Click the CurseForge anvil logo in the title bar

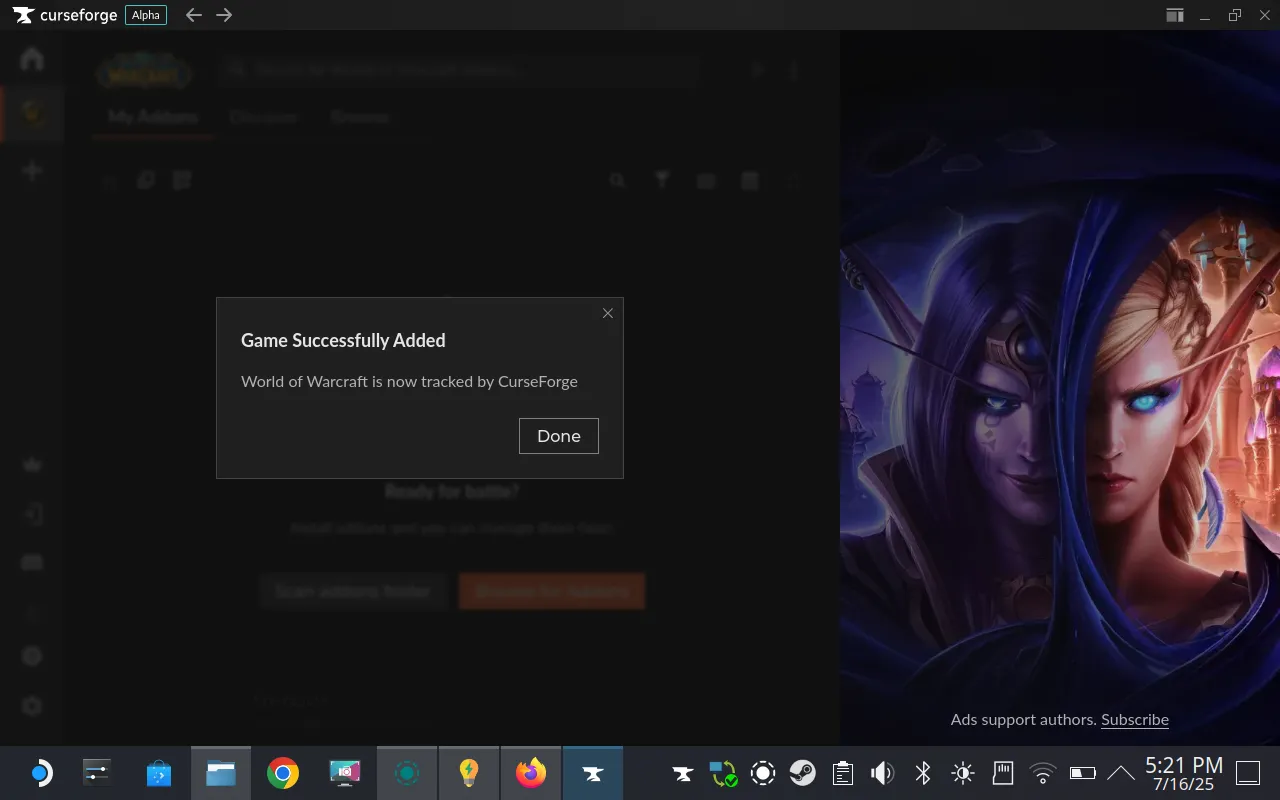20,15
